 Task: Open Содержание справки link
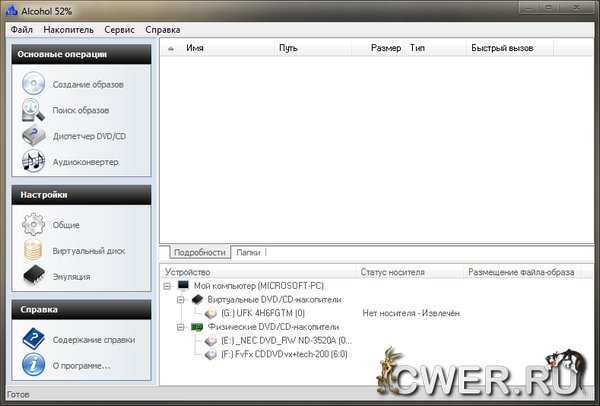[x=94, y=340]
